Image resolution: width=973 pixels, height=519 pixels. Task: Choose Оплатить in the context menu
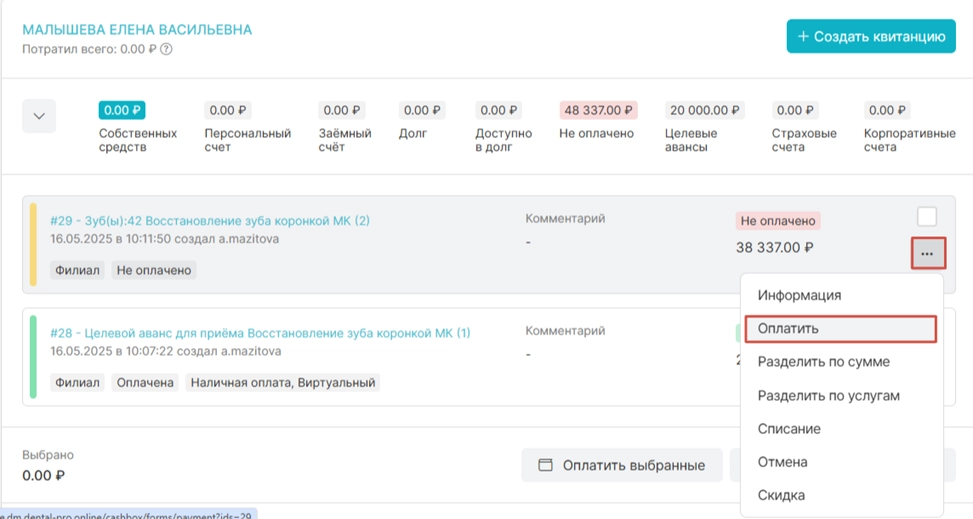789,328
